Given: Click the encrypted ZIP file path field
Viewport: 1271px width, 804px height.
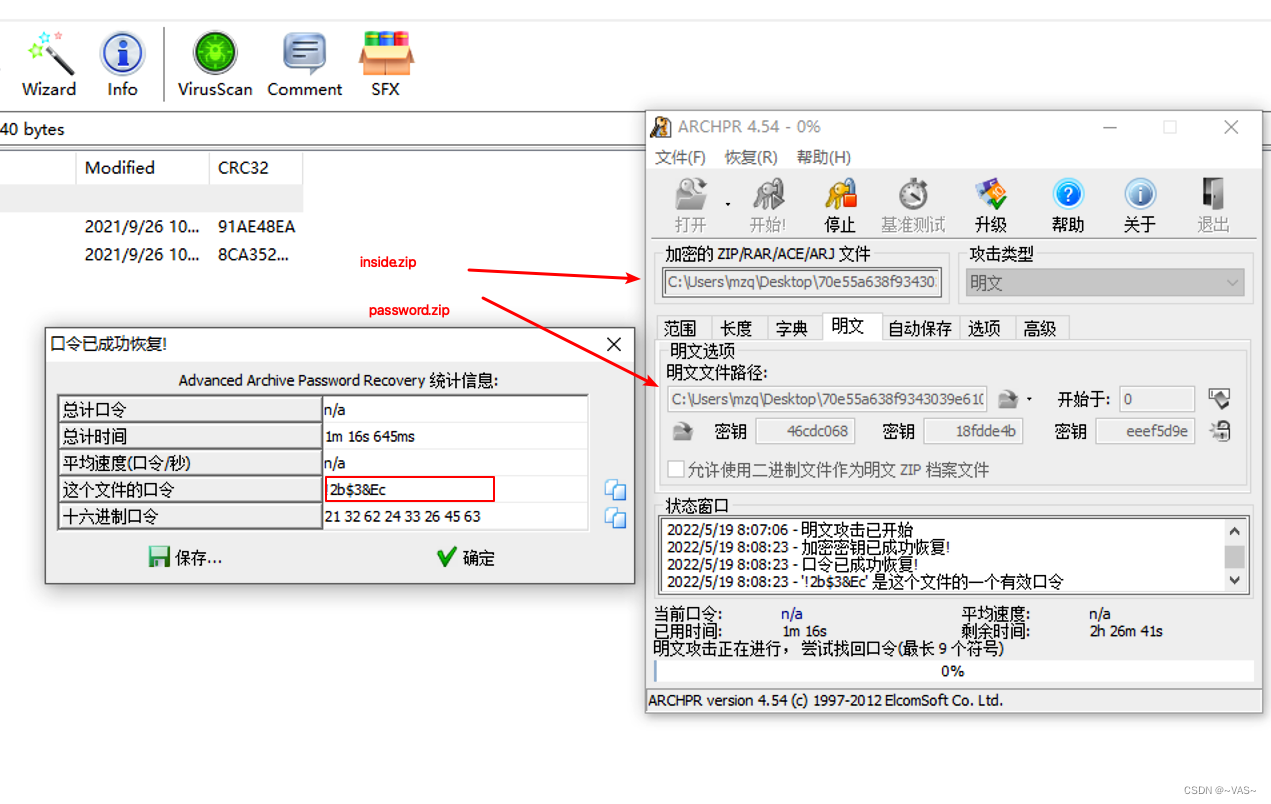Looking at the screenshot, I should click(x=803, y=283).
